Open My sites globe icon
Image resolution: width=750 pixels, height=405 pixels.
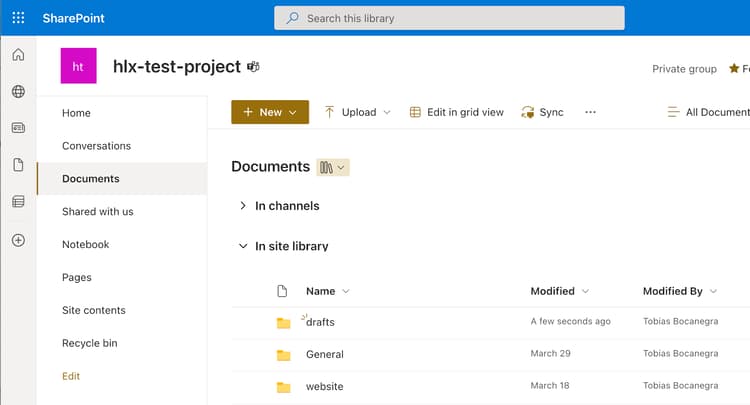tap(18, 92)
